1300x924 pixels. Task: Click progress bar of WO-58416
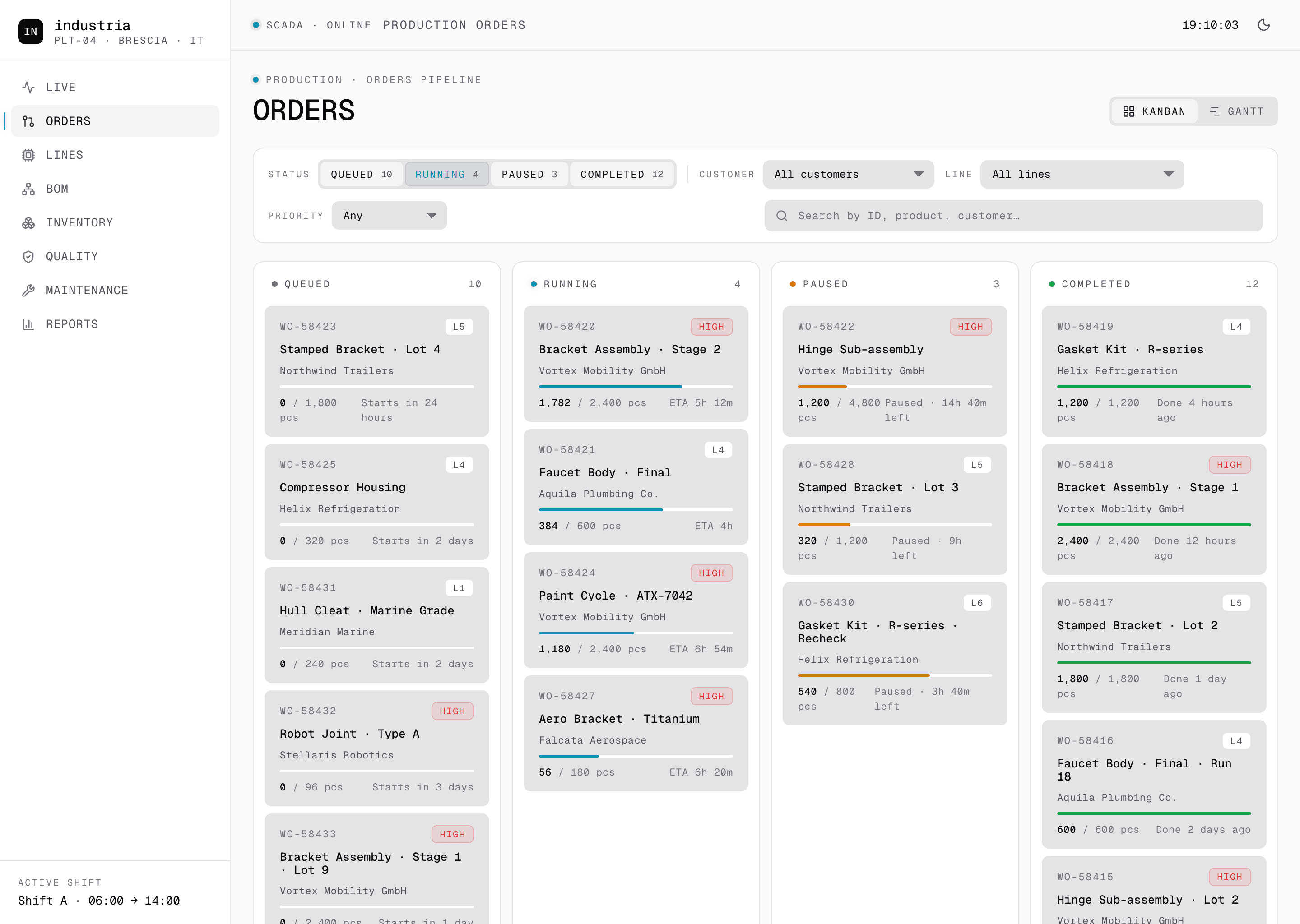click(x=1154, y=813)
